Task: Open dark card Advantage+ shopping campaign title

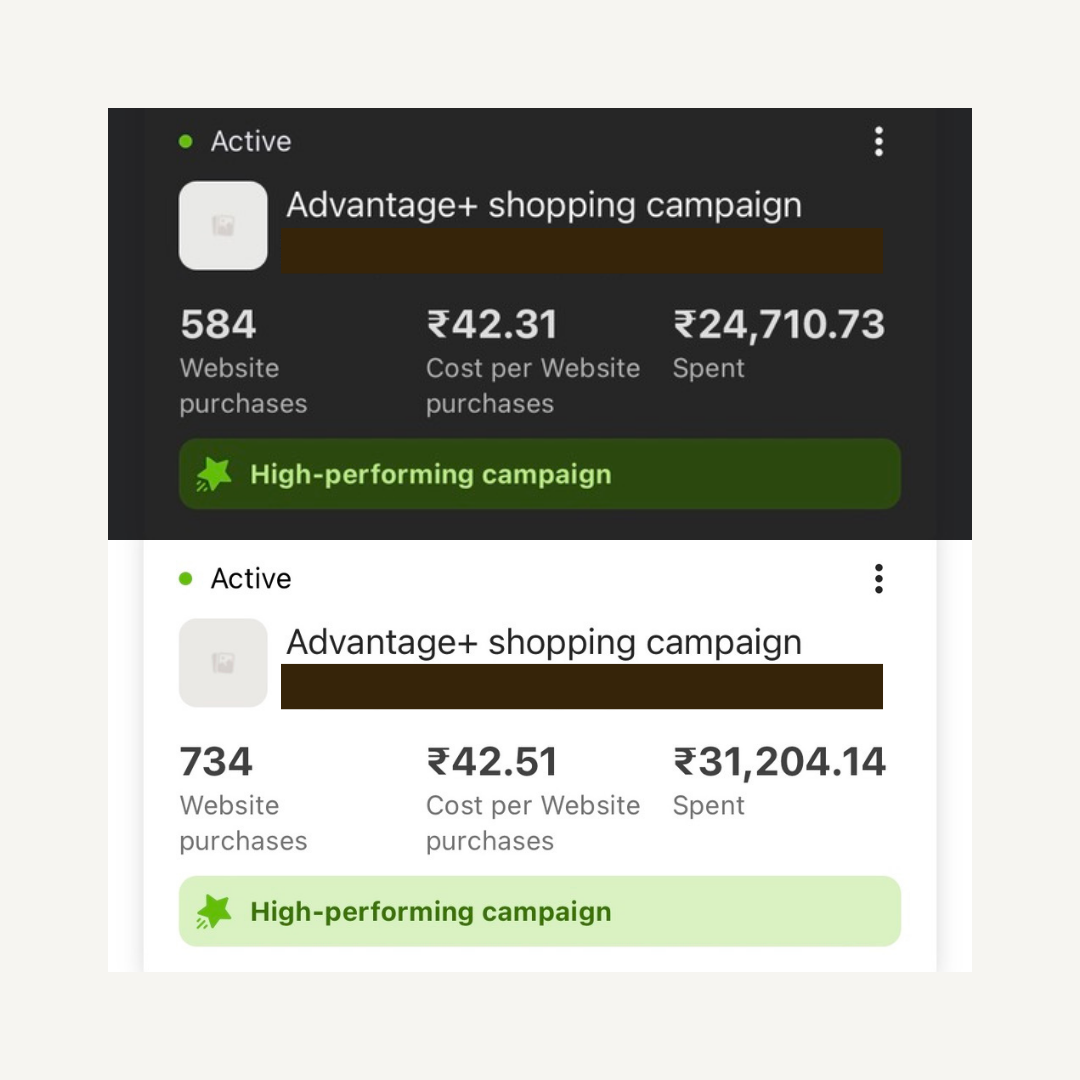Action: (x=544, y=205)
